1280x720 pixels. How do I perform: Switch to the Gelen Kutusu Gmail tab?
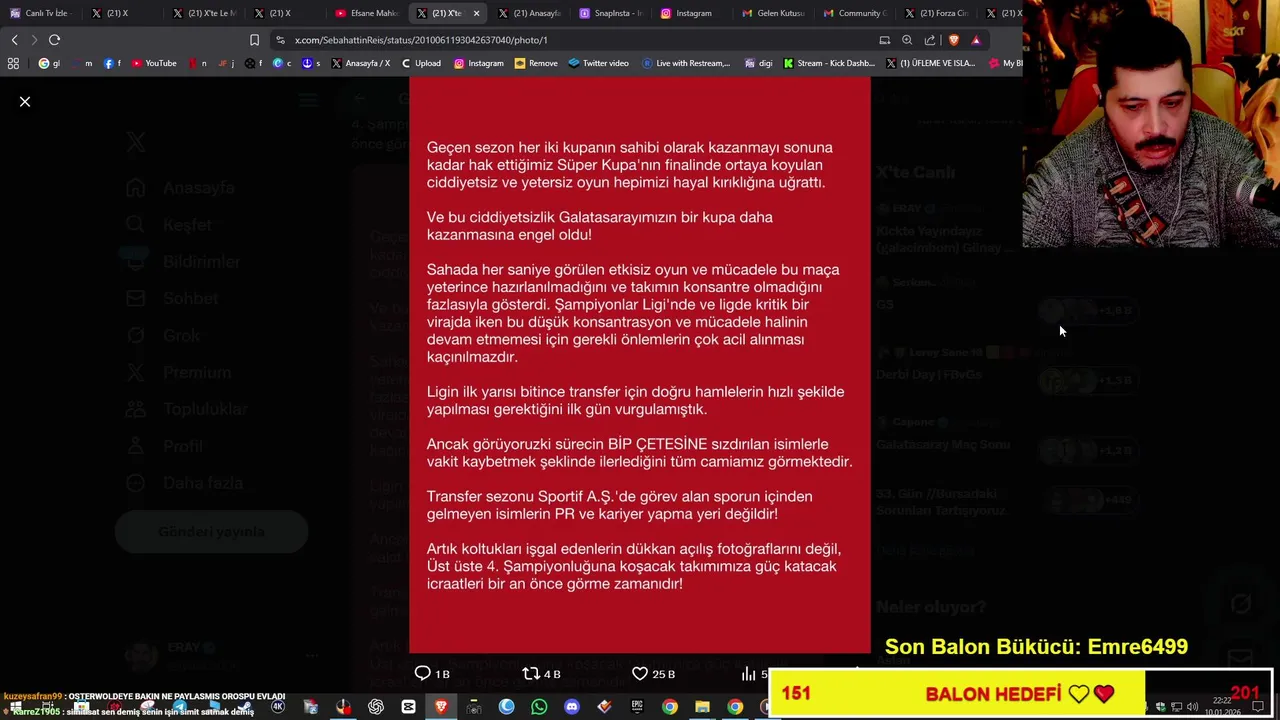pyautogui.click(x=774, y=13)
